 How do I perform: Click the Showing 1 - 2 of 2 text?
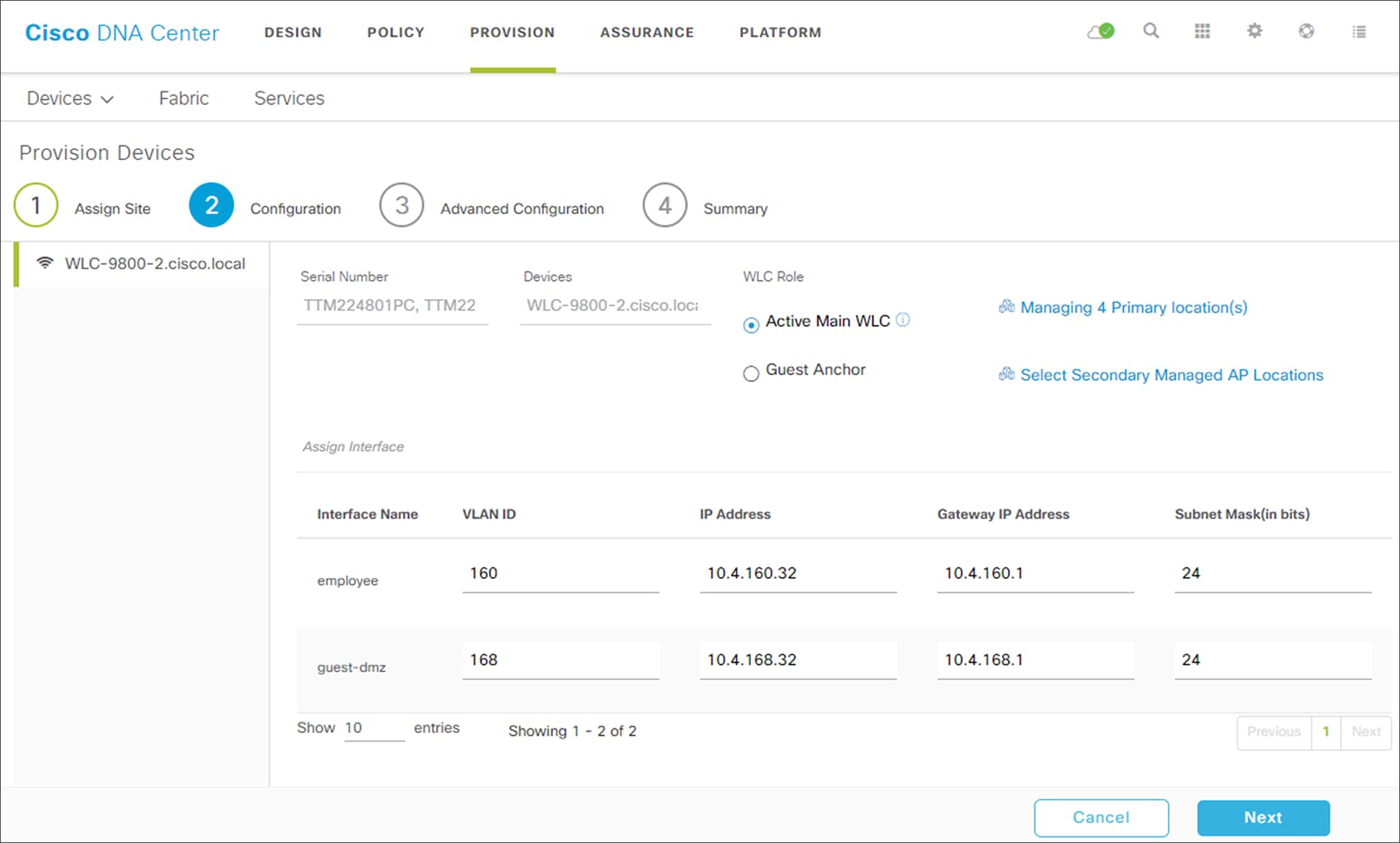coord(572,731)
